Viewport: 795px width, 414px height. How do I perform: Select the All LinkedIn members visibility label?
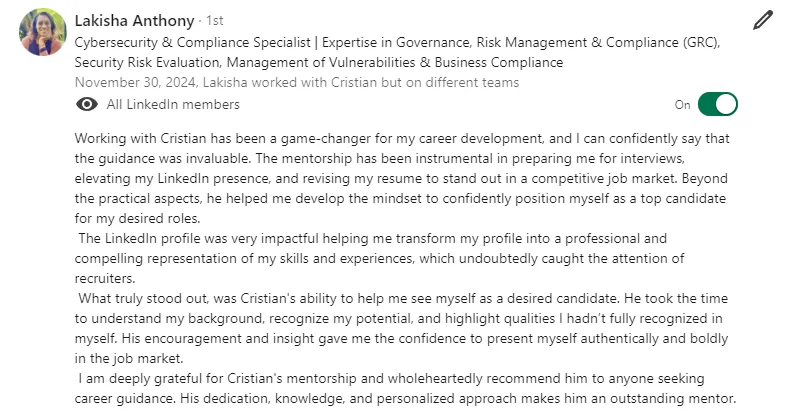click(173, 104)
